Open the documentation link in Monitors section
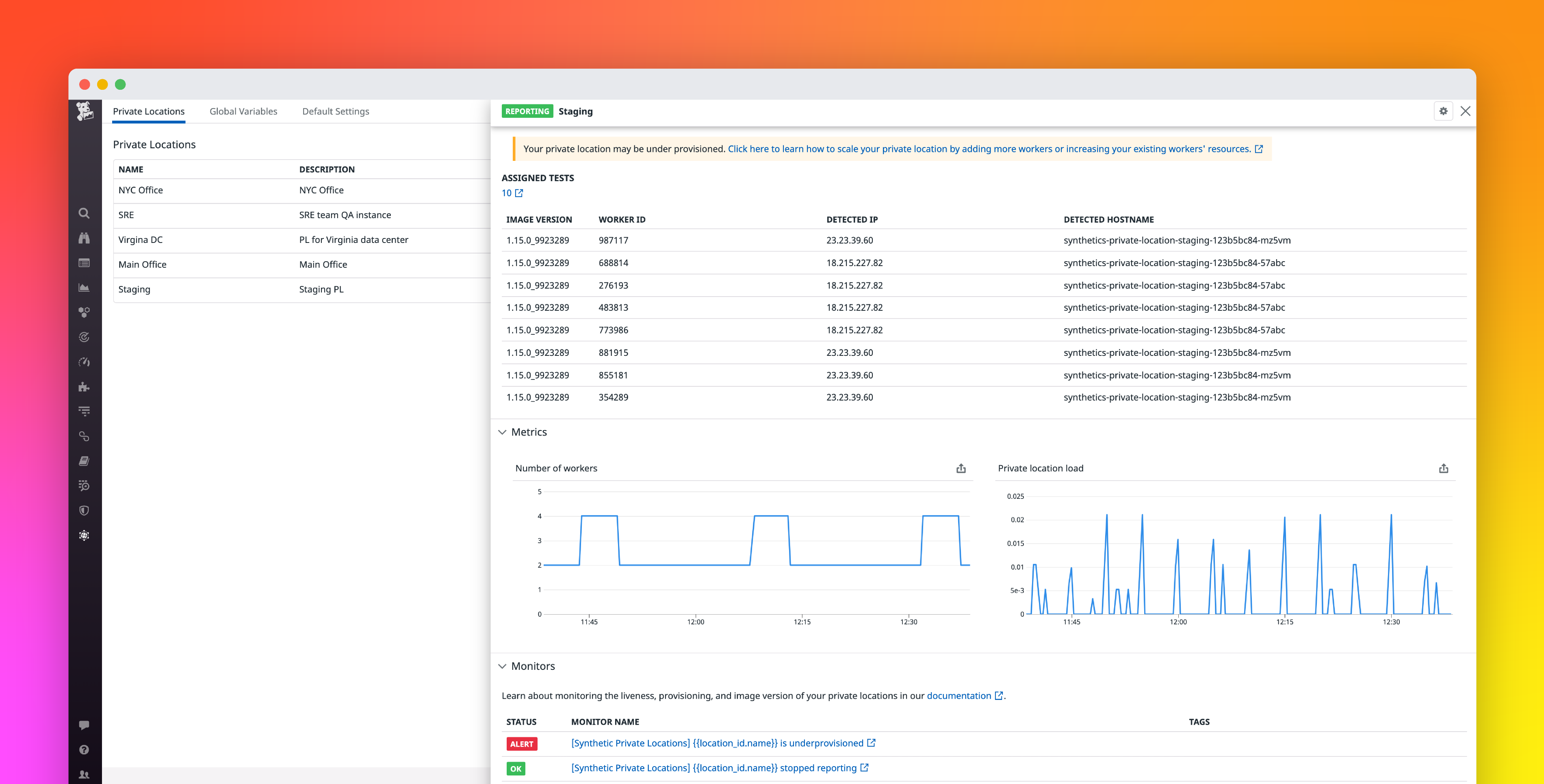This screenshot has height=784, width=1544. coord(960,695)
